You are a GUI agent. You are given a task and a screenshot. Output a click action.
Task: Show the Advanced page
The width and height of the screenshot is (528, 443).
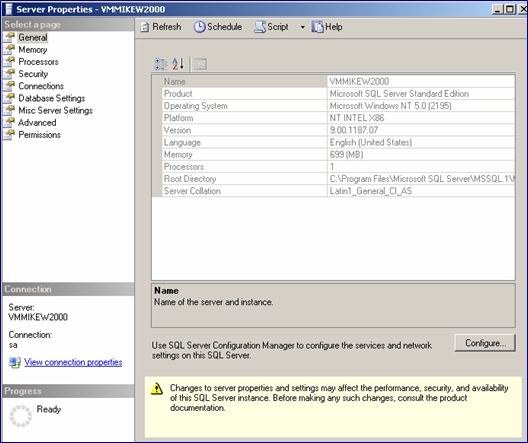tap(37, 123)
